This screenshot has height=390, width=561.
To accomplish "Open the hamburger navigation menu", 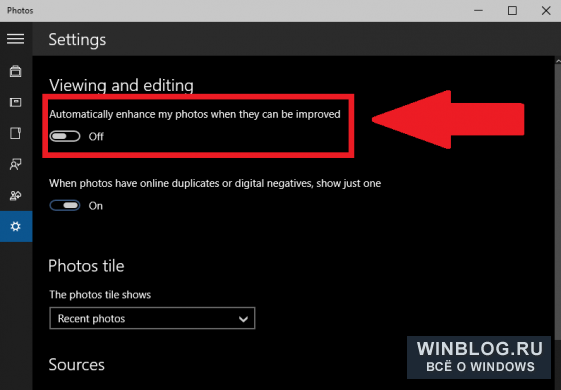I will click(15, 39).
